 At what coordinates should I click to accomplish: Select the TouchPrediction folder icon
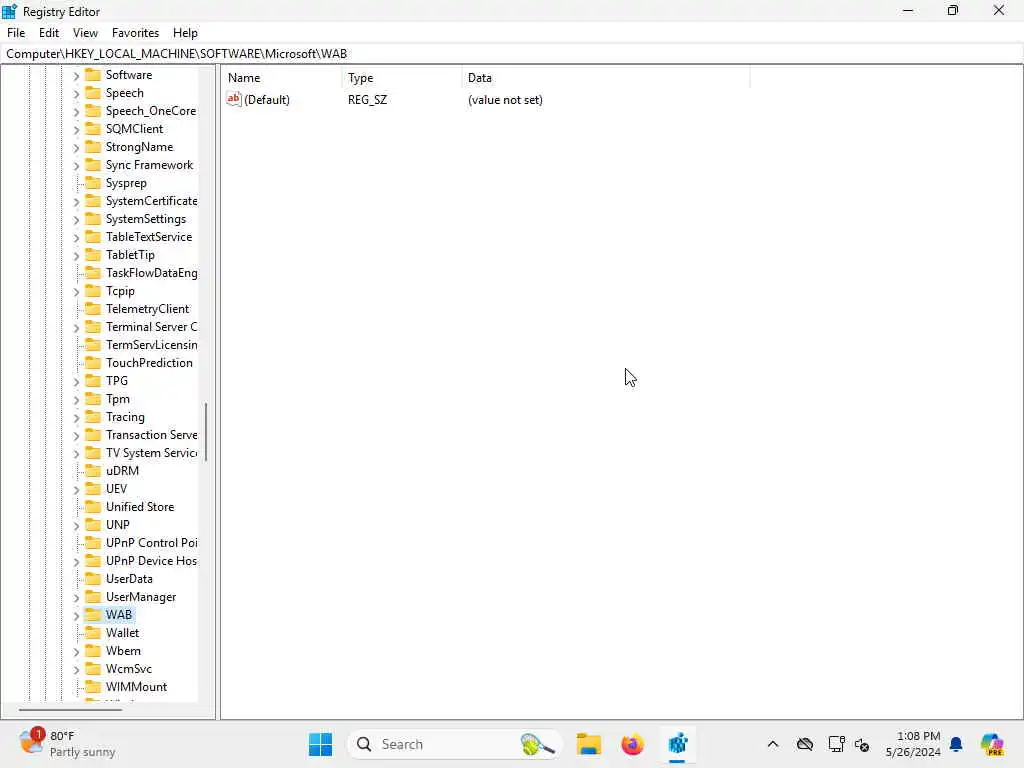click(x=93, y=362)
